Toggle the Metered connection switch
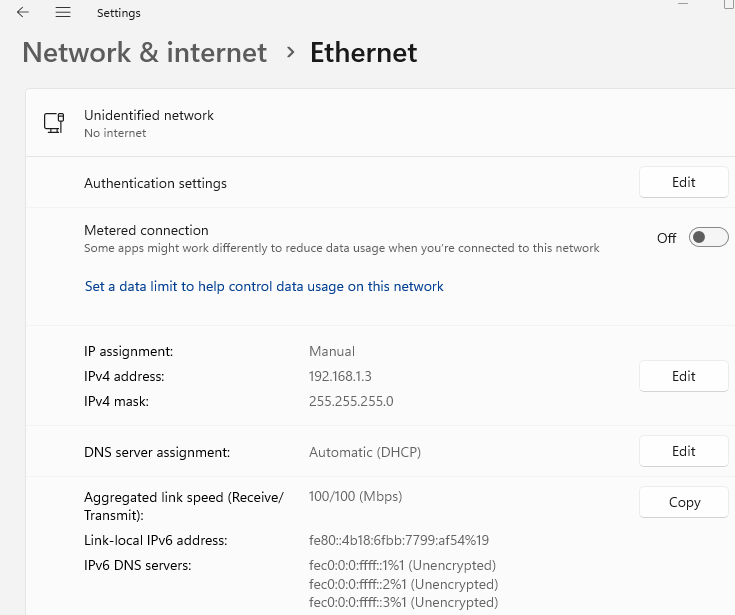 point(708,238)
